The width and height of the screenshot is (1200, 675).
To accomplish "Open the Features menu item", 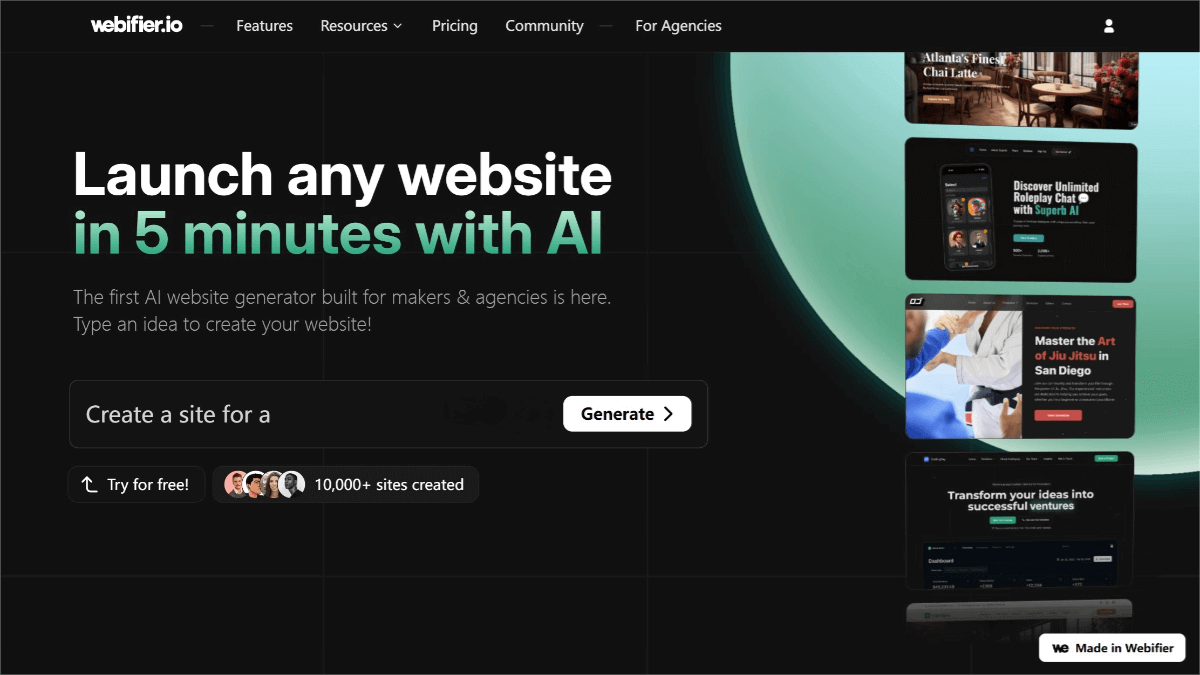I will pyautogui.click(x=264, y=26).
